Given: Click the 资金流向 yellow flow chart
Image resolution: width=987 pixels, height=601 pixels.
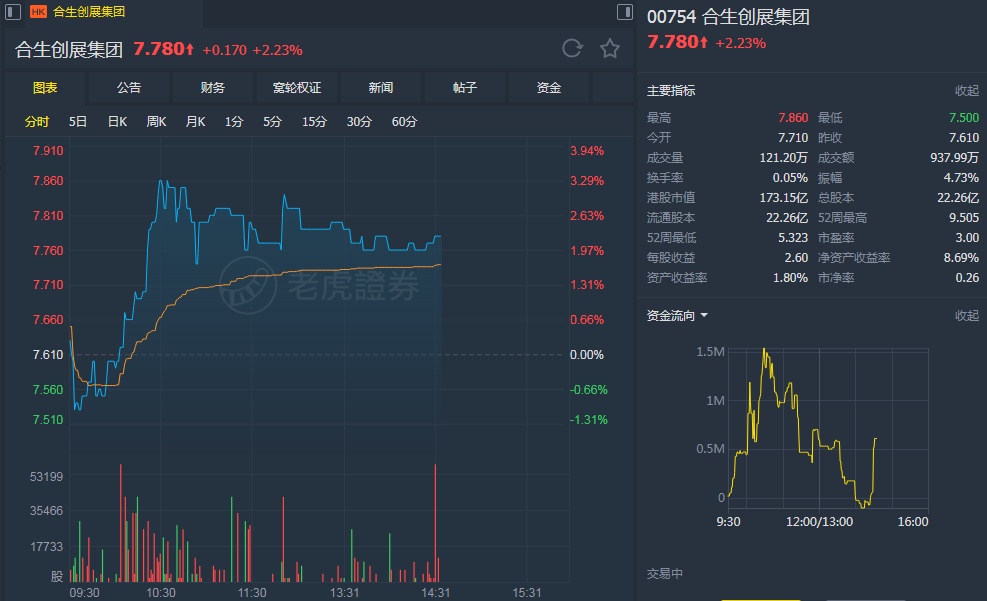Looking at the screenshot, I should click(x=828, y=428).
